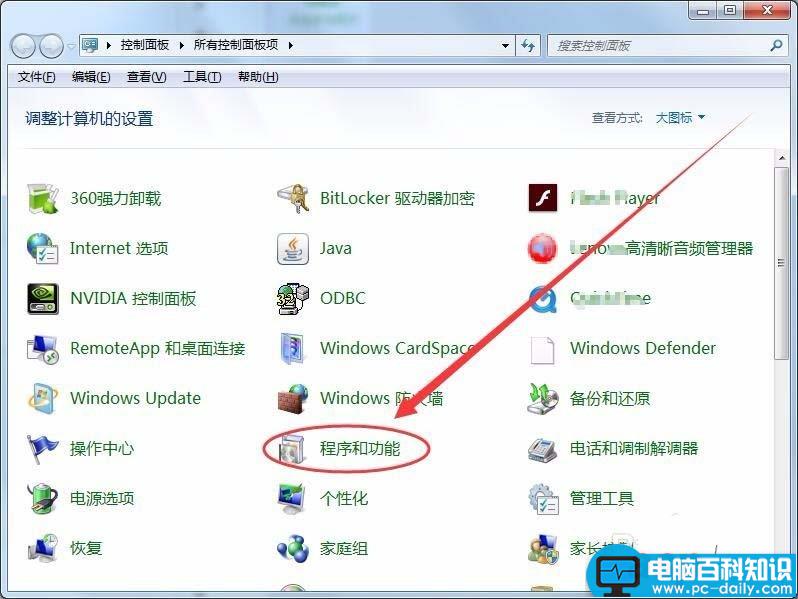
Task: Open the 管理工具 link text
Action: pyautogui.click(x=602, y=498)
